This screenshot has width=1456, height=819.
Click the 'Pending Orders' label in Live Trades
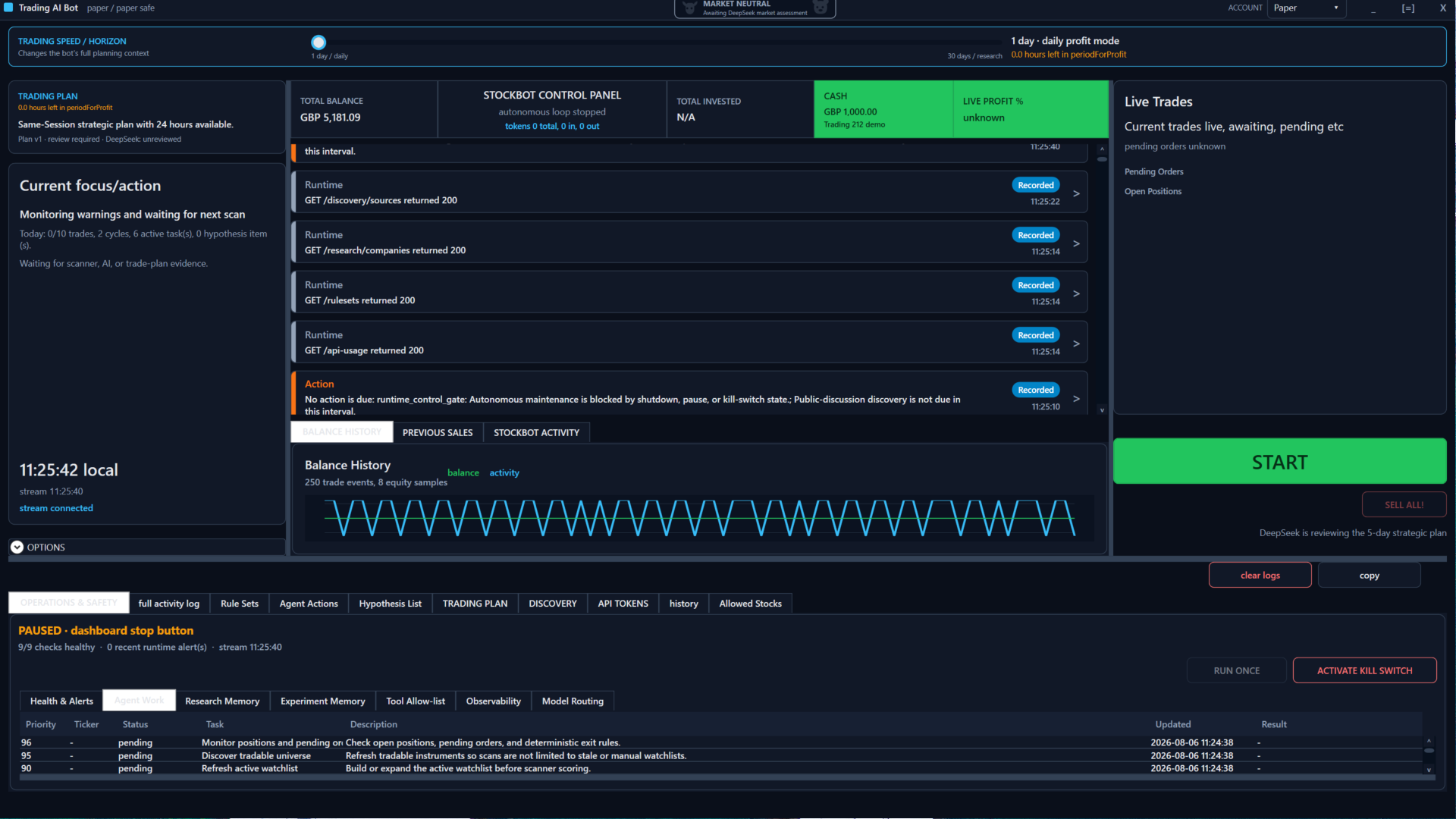point(1153,171)
